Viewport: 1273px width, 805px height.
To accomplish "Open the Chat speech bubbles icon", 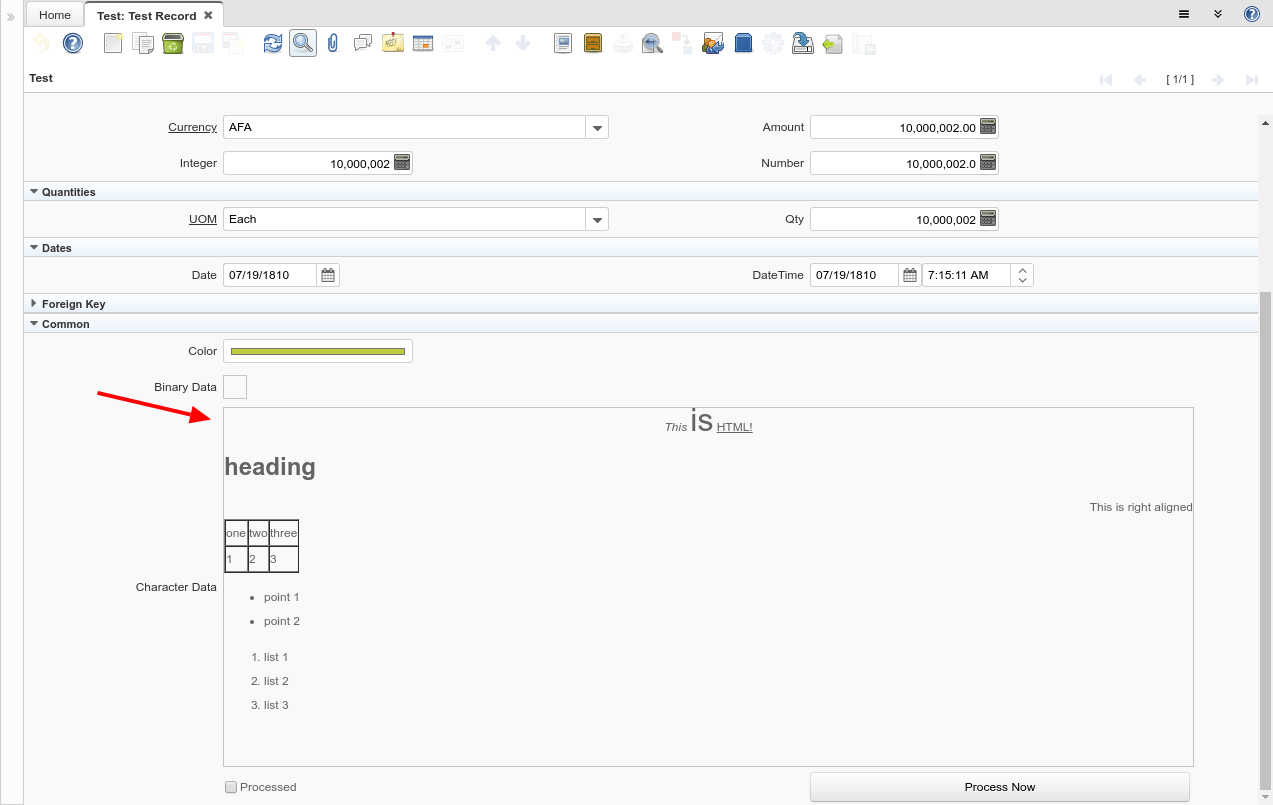I will (363, 43).
